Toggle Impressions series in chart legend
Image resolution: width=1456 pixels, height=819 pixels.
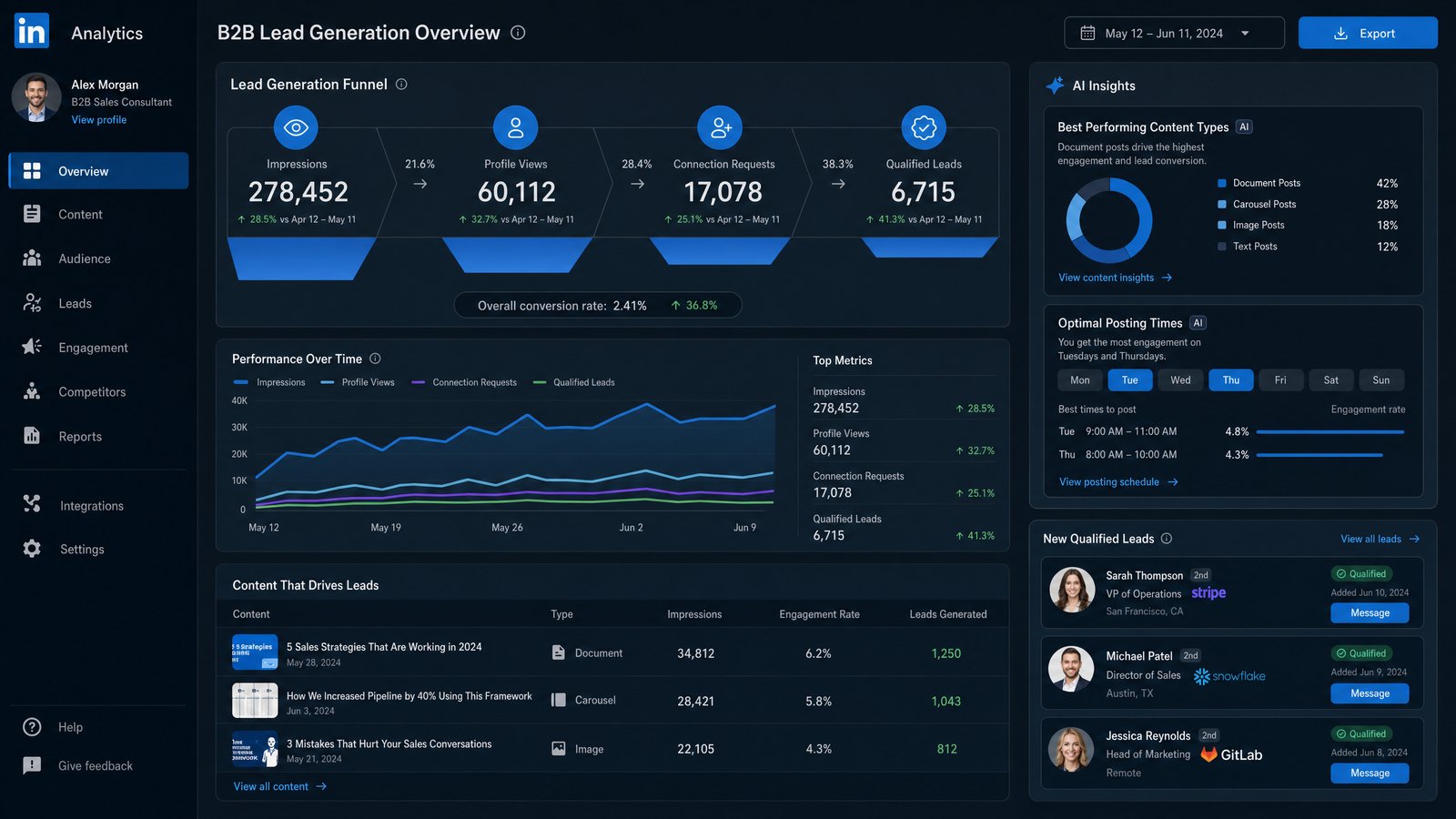[269, 382]
